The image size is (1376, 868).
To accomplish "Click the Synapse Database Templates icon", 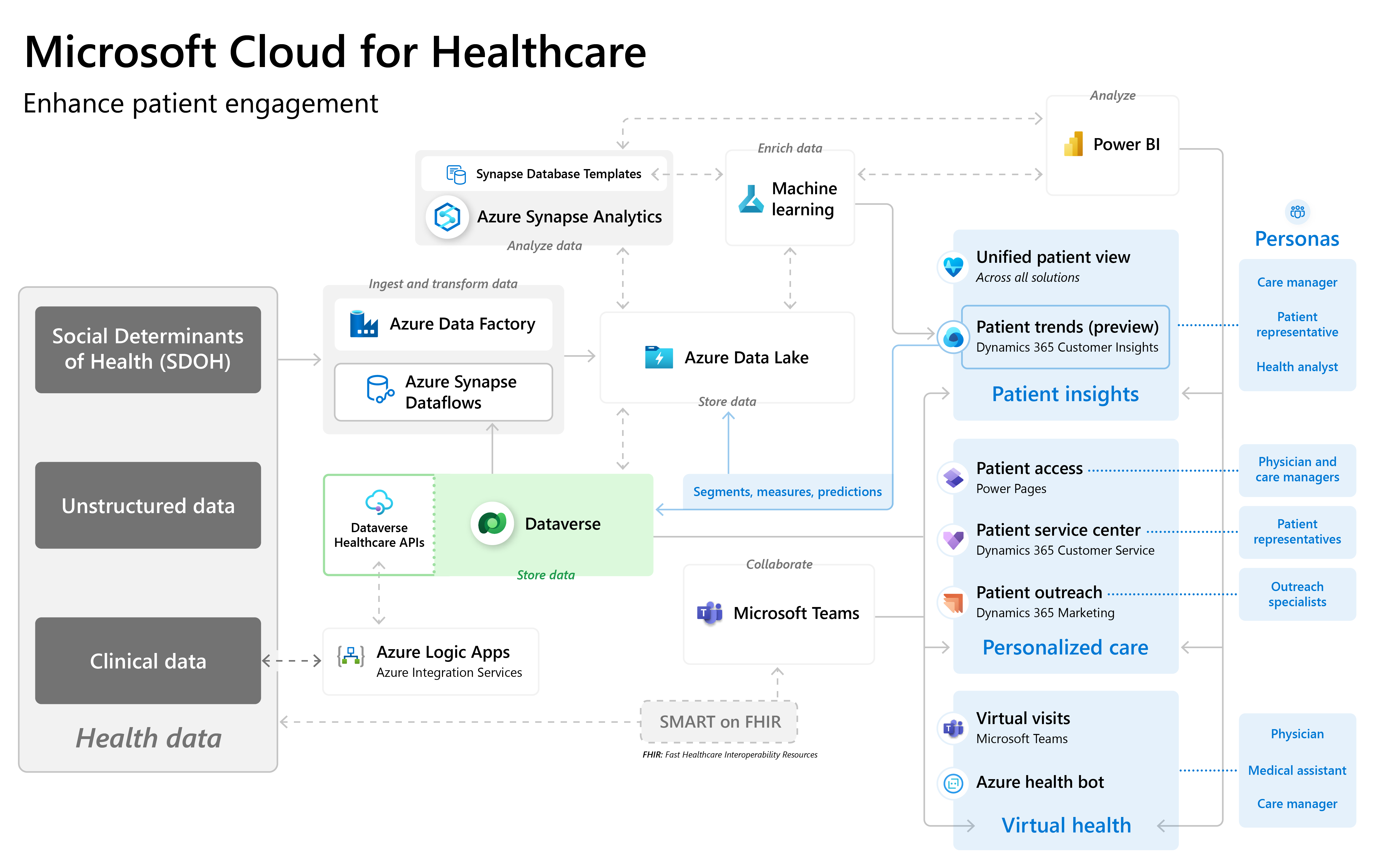I will pyautogui.click(x=456, y=174).
